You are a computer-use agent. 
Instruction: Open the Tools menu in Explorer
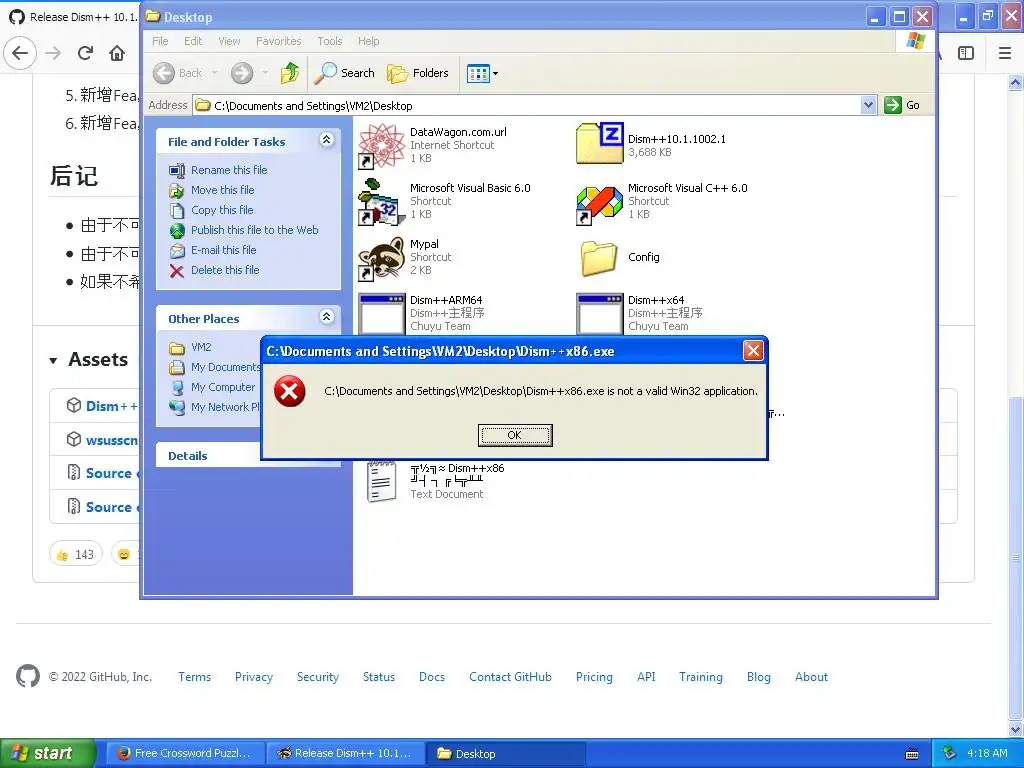pos(330,41)
